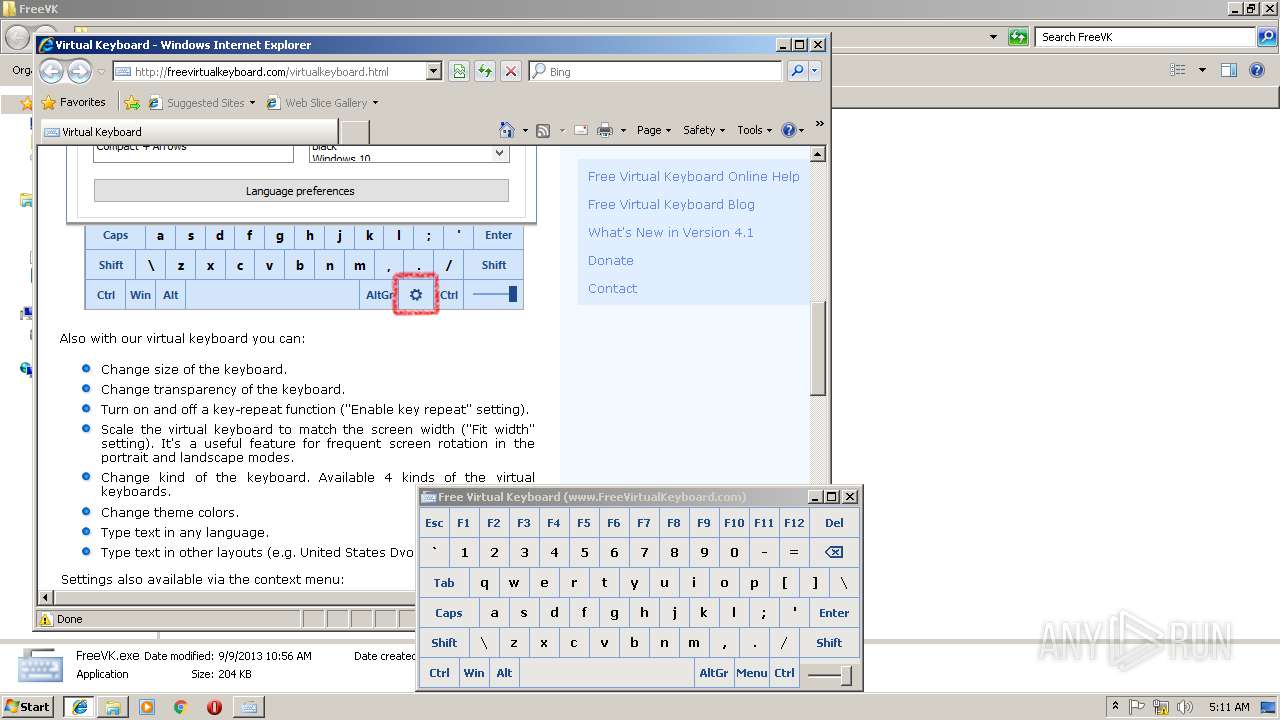Screen dimensions: 1280x720
Task: Click the settings gear in keyboard picture
Action: (x=416, y=295)
